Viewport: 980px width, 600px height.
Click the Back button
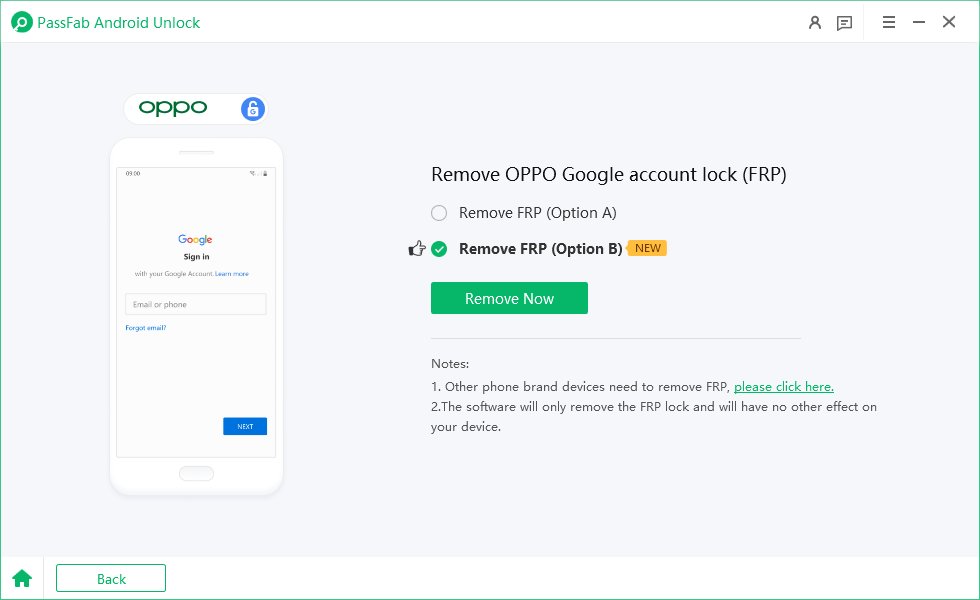coord(110,578)
